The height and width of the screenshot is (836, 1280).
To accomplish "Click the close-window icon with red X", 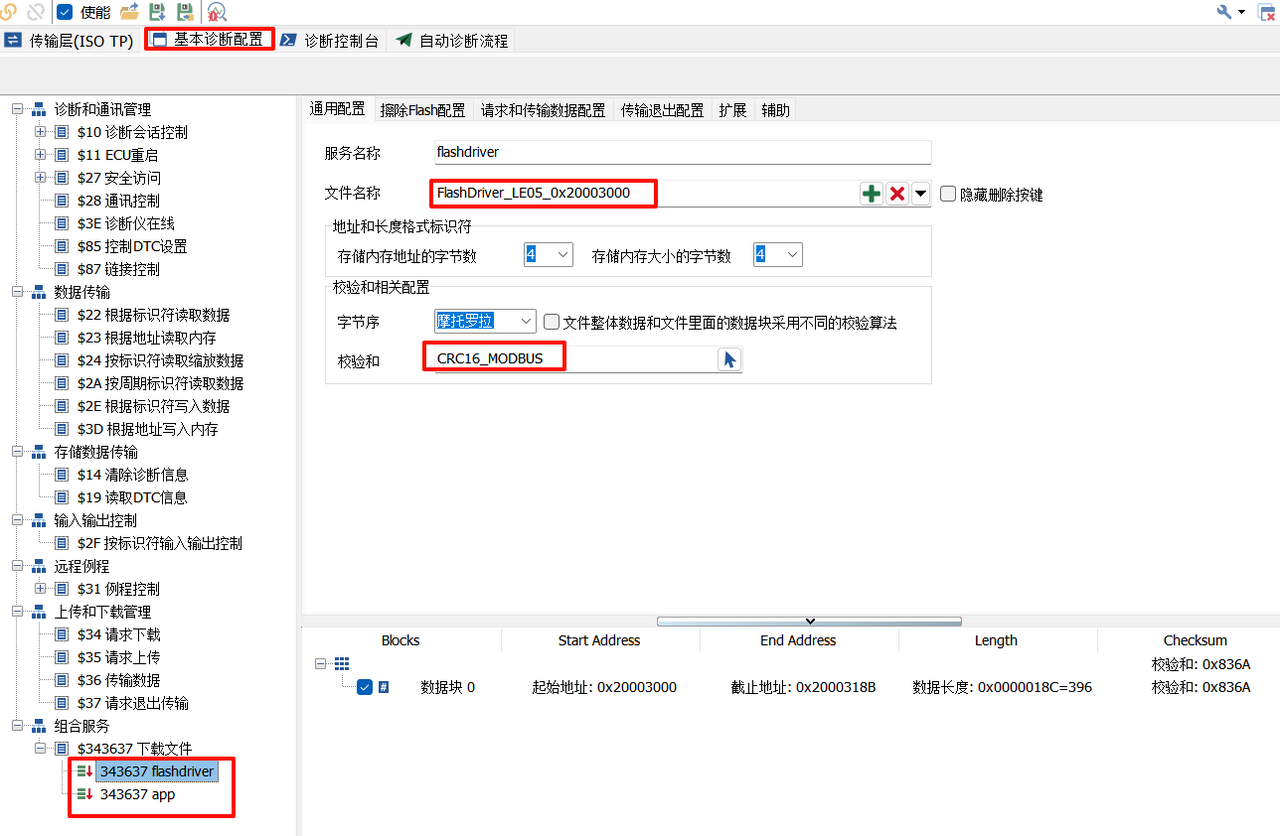I will click(1265, 12).
